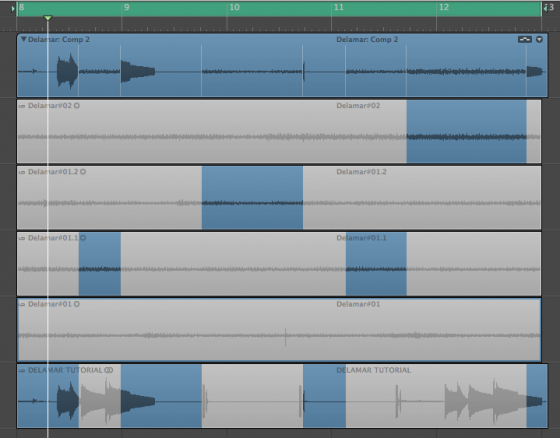
Task: Select DELAMAR TUTORIAL blue segment starting at bar 9
Action: click(161, 396)
